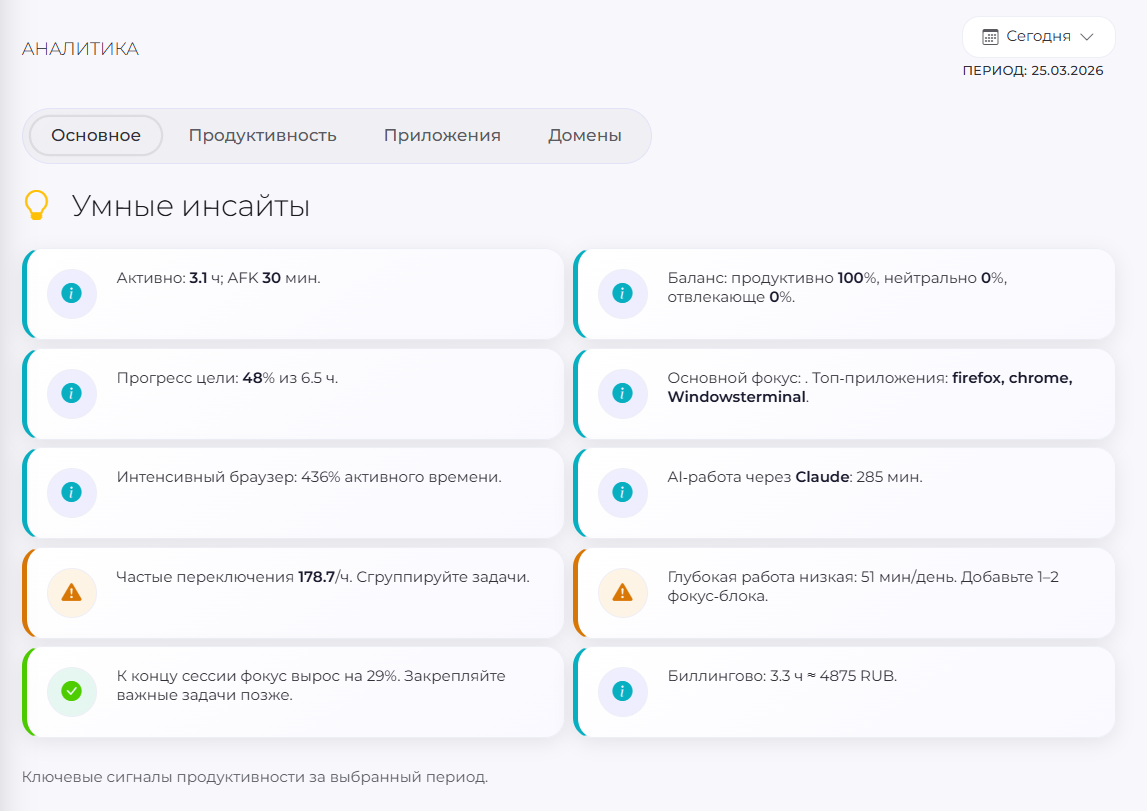Click warning icon on Частые переключения card
The image size is (1147, 811).
tap(72, 592)
